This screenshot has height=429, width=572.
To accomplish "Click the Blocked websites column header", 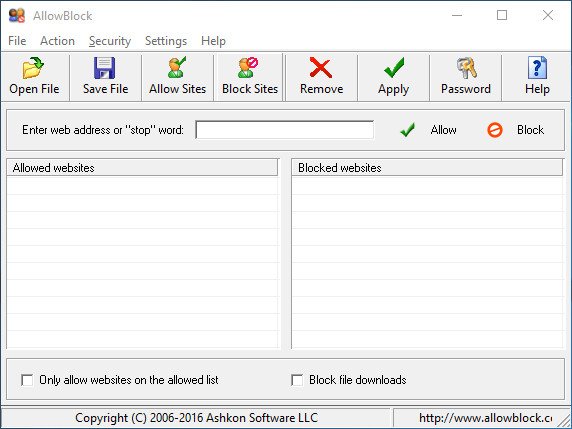I will pyautogui.click(x=427, y=168).
